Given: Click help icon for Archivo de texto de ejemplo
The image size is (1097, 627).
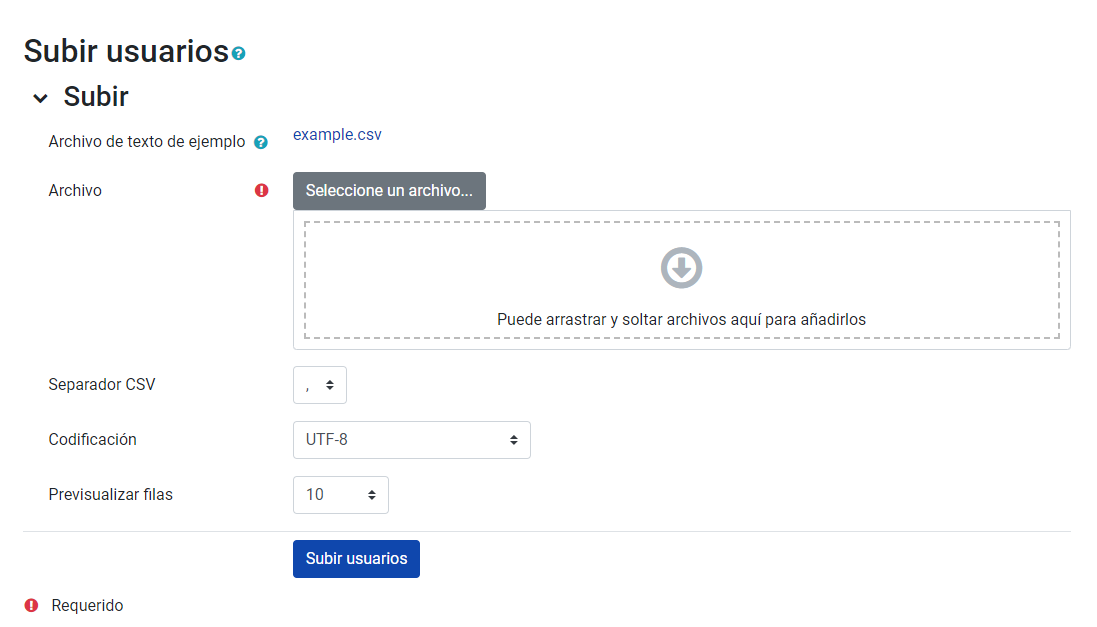Looking at the screenshot, I should [260, 142].
